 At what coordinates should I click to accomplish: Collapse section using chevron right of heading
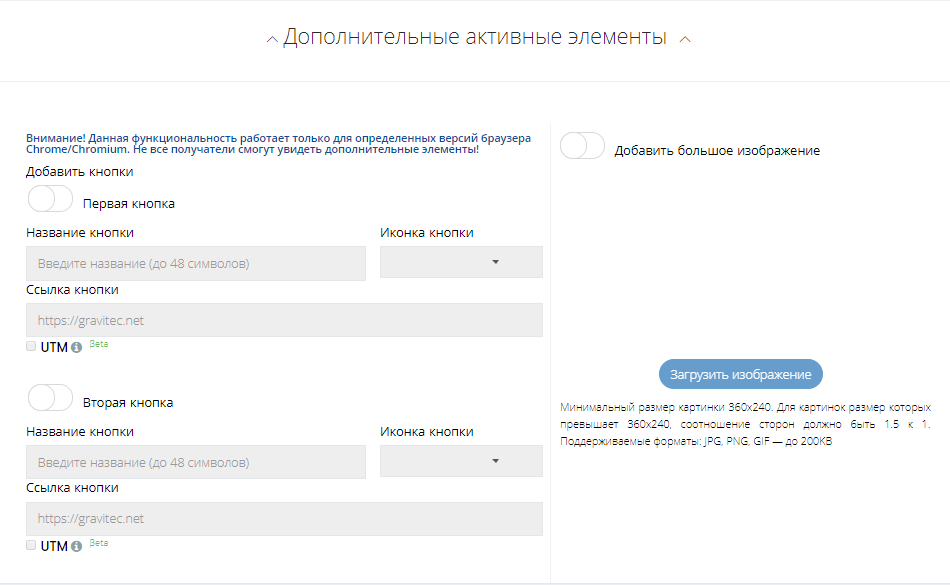(x=685, y=39)
